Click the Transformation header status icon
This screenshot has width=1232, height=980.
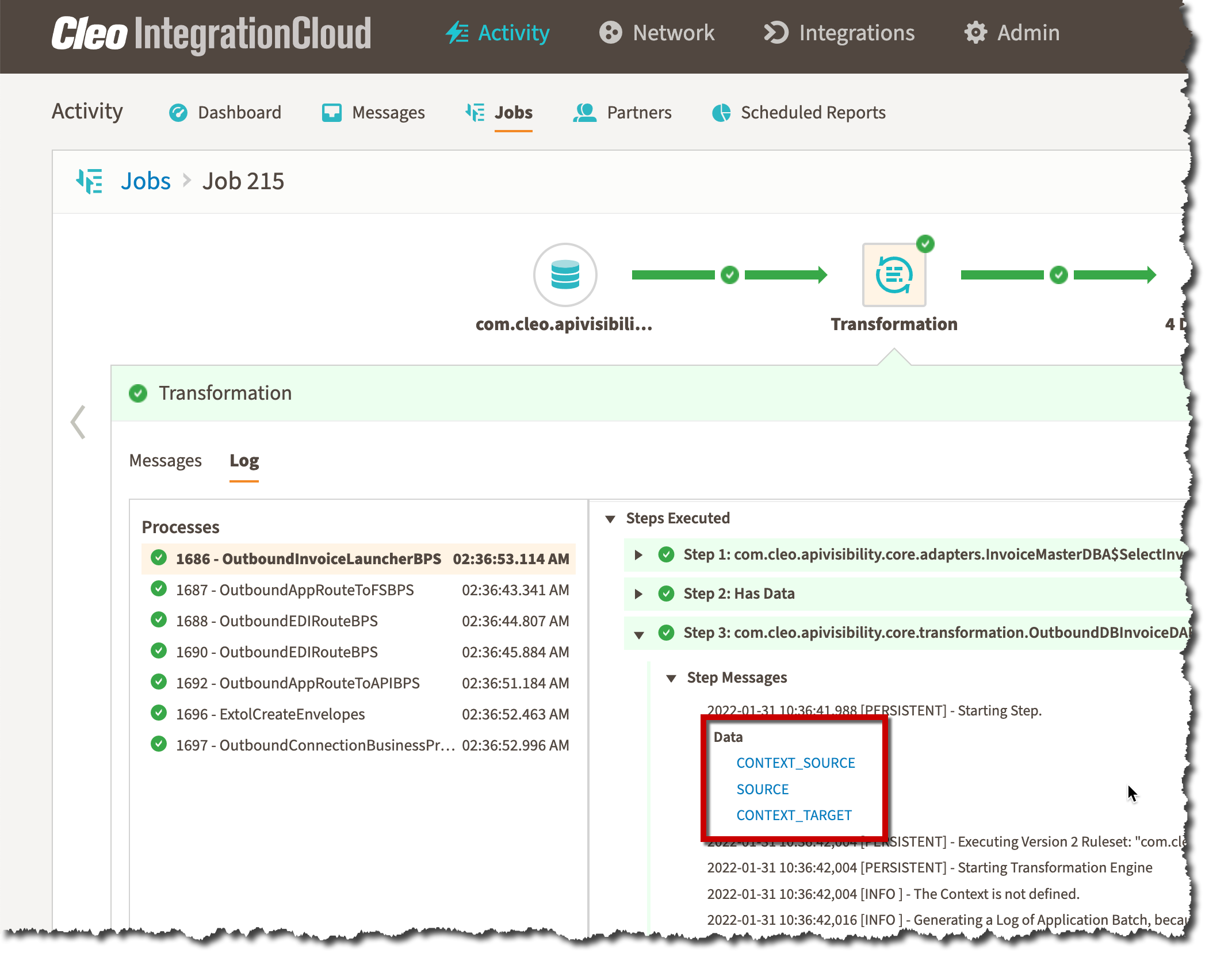point(138,393)
